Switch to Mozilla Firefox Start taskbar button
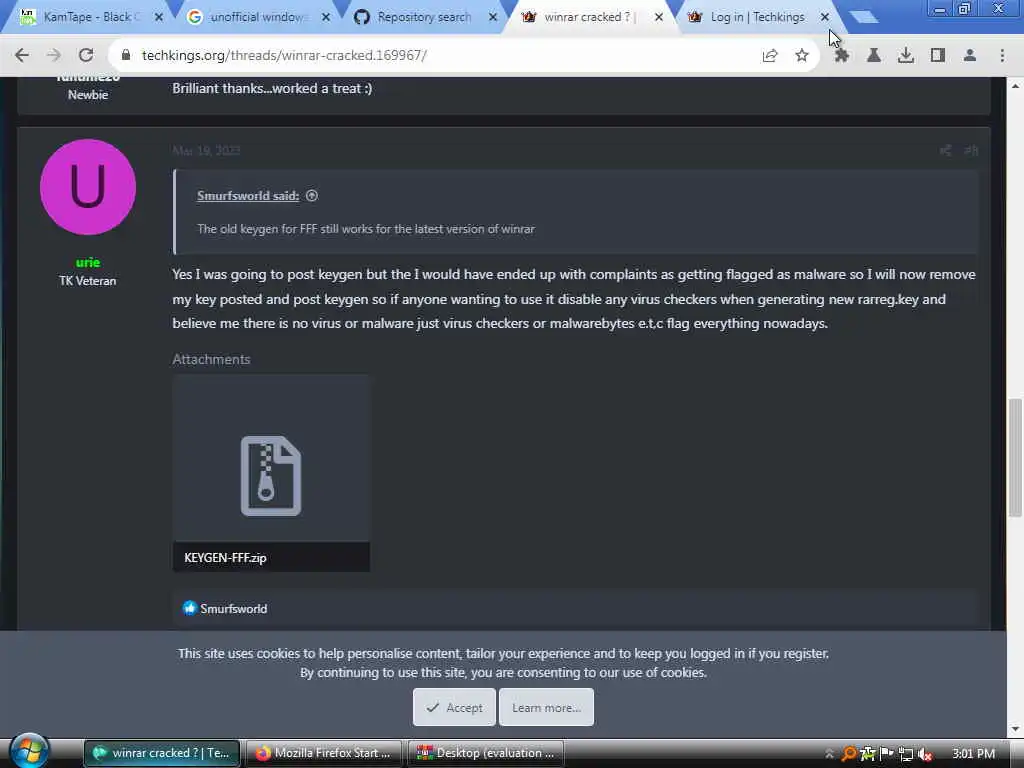Screen dimensions: 1024x768 pos(324,753)
